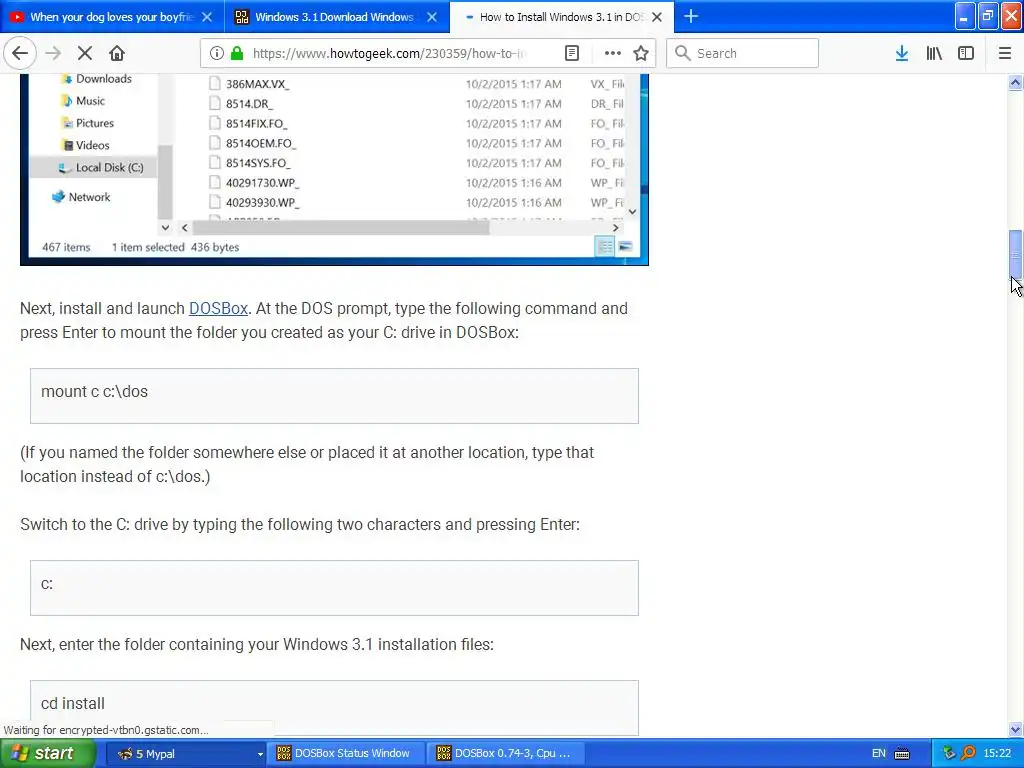Open the 5 Mypal taskbar group

point(185,754)
